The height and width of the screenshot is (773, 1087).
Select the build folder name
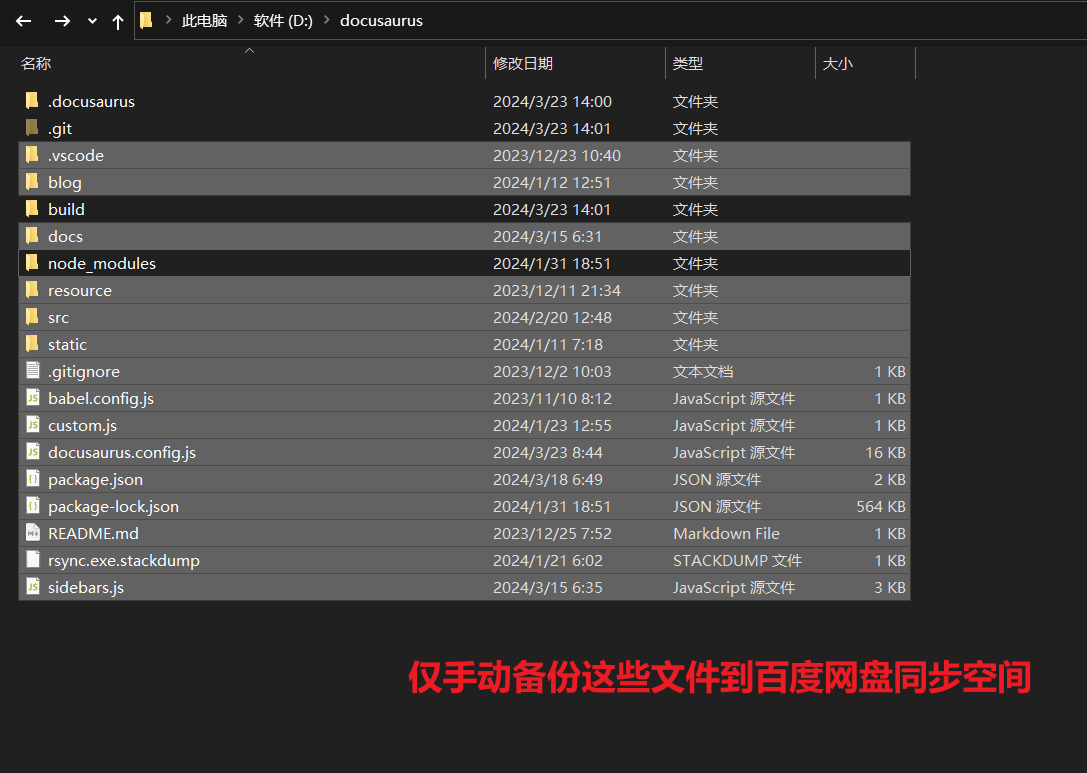click(67, 209)
